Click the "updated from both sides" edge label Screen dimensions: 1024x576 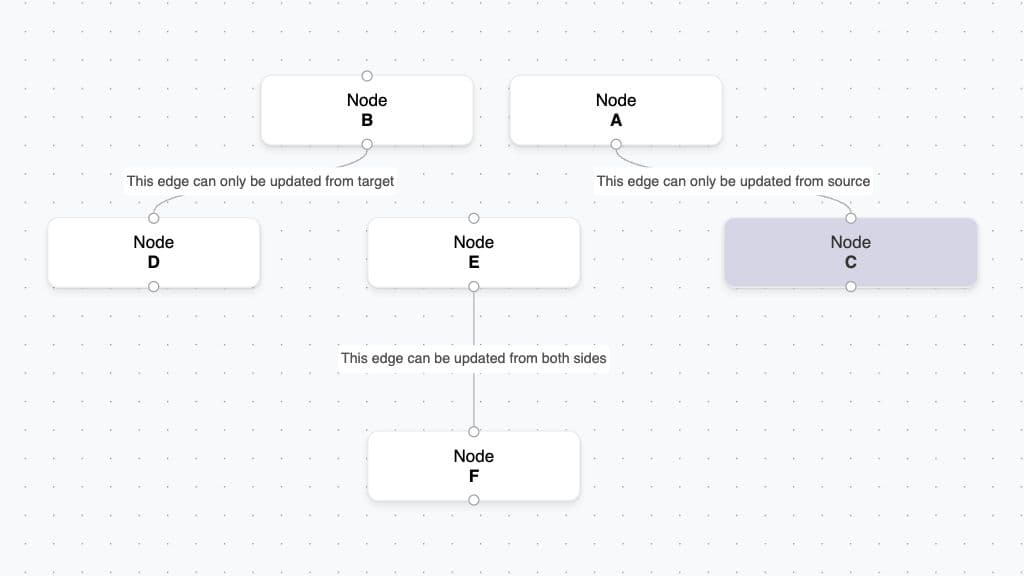[474, 358]
